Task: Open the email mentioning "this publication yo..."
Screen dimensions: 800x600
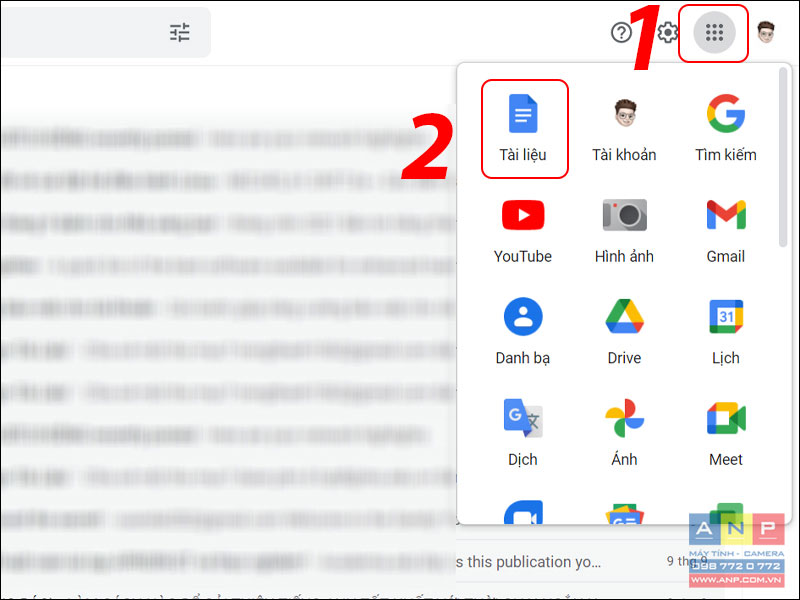Action: tap(528, 562)
